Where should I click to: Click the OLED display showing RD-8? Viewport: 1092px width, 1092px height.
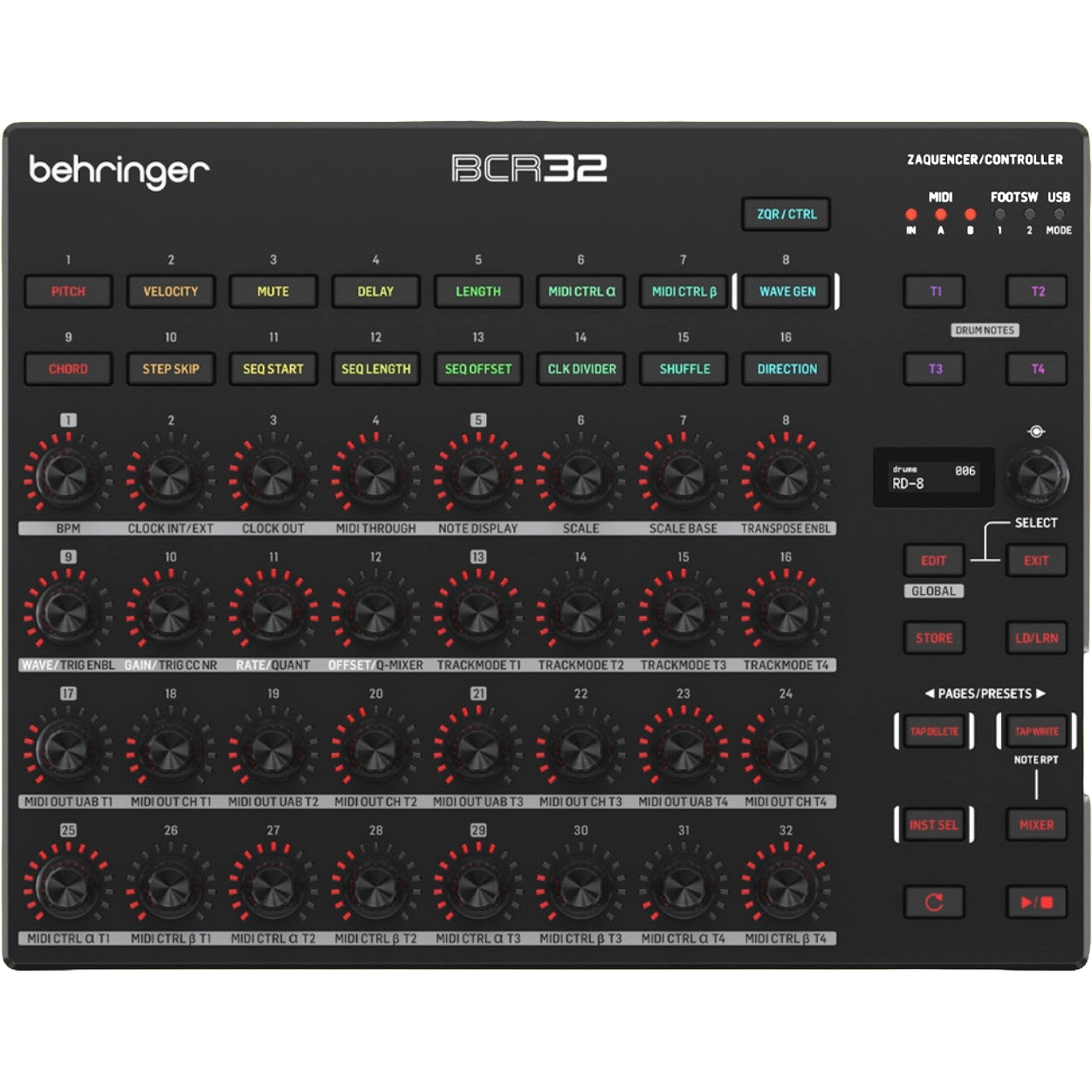[x=934, y=478]
